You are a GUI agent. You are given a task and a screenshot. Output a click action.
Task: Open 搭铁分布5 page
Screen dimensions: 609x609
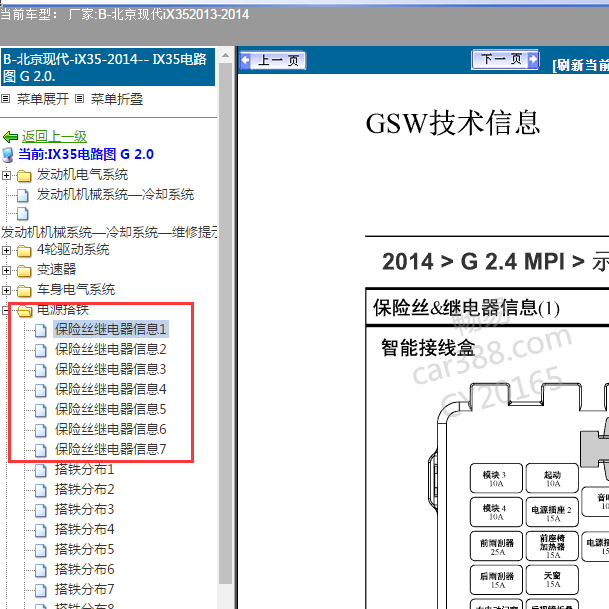84,550
